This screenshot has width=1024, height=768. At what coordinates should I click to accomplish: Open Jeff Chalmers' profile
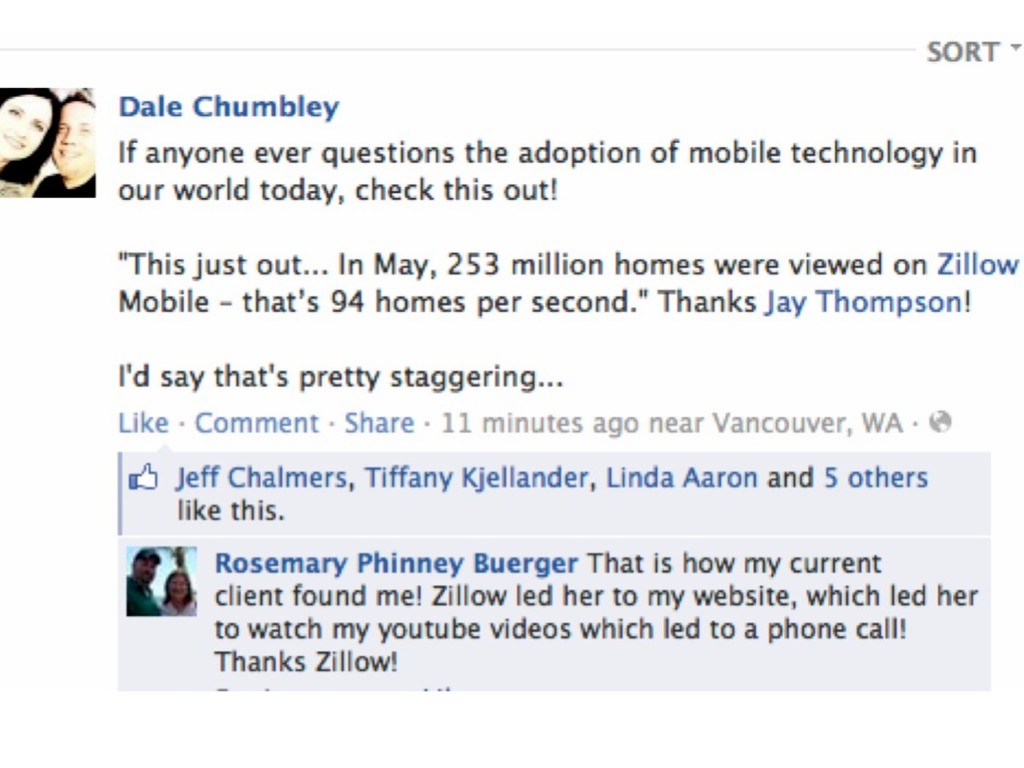(262, 478)
